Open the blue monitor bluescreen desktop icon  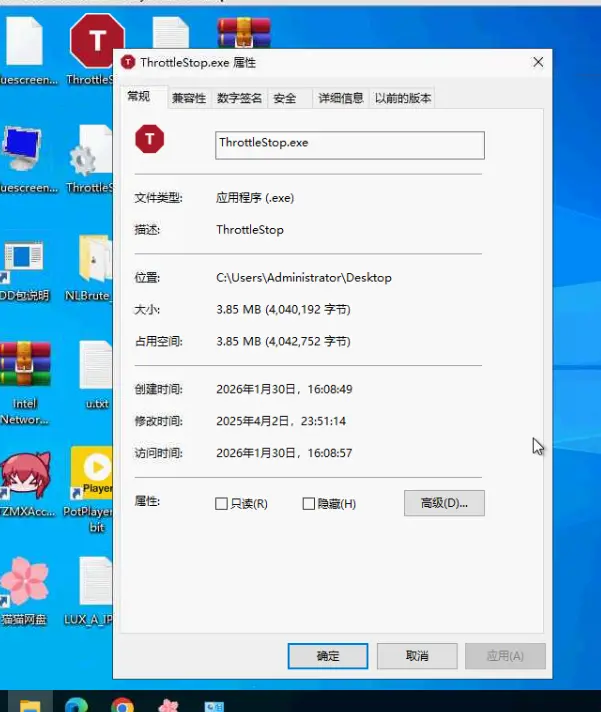[24, 150]
